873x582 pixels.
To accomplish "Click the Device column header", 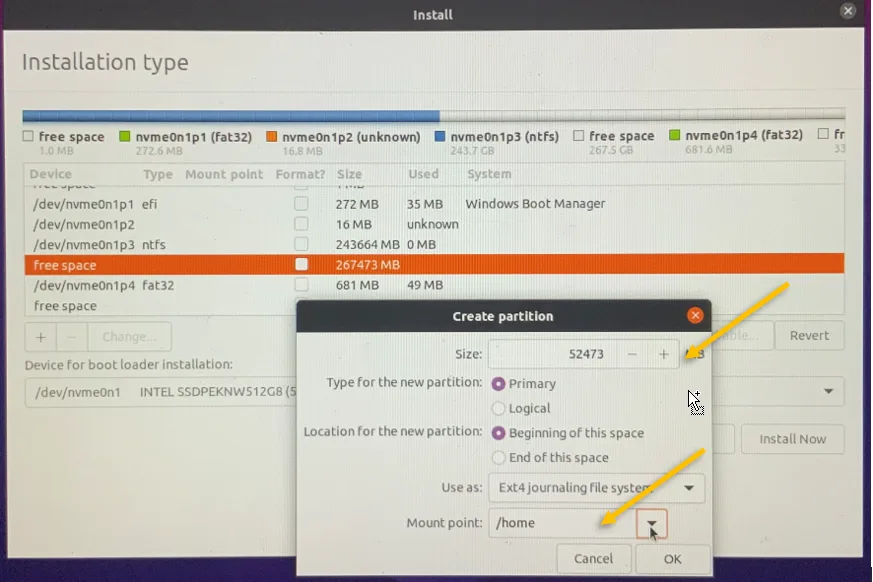I will coord(51,174).
